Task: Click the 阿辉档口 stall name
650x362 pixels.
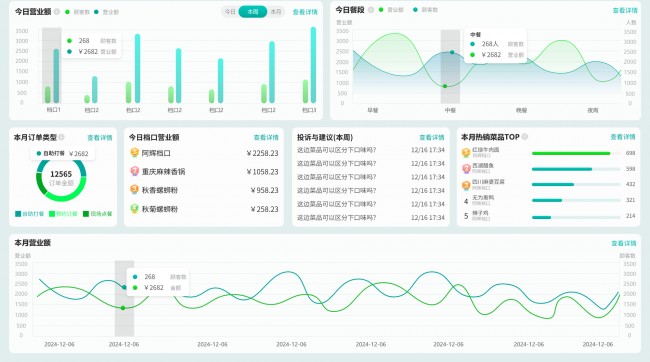Action: point(156,153)
